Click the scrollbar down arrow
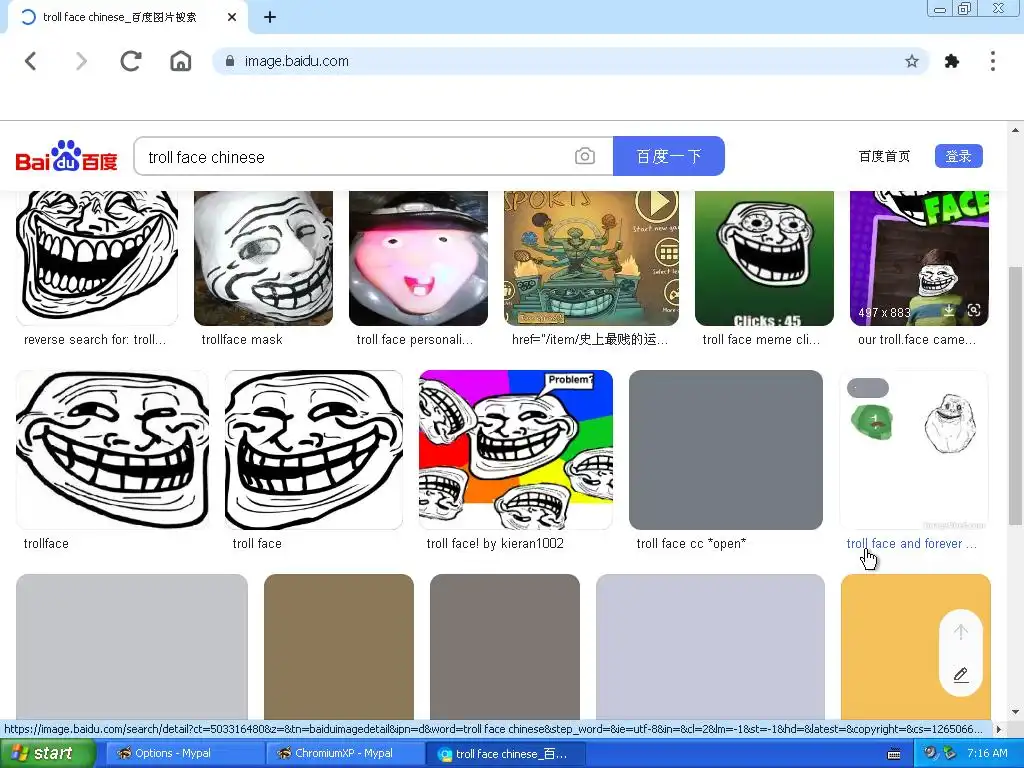This screenshot has height=768, width=1024. [x=1016, y=712]
